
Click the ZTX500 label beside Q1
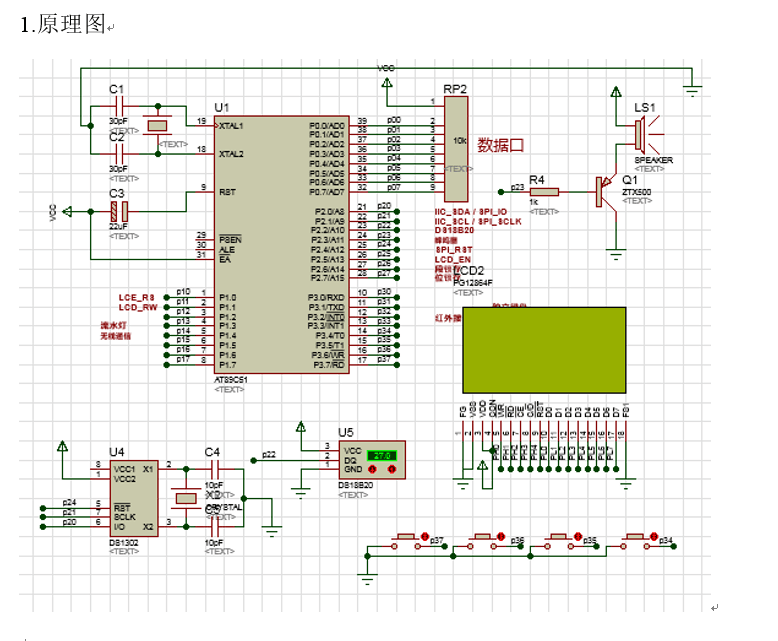(637, 192)
